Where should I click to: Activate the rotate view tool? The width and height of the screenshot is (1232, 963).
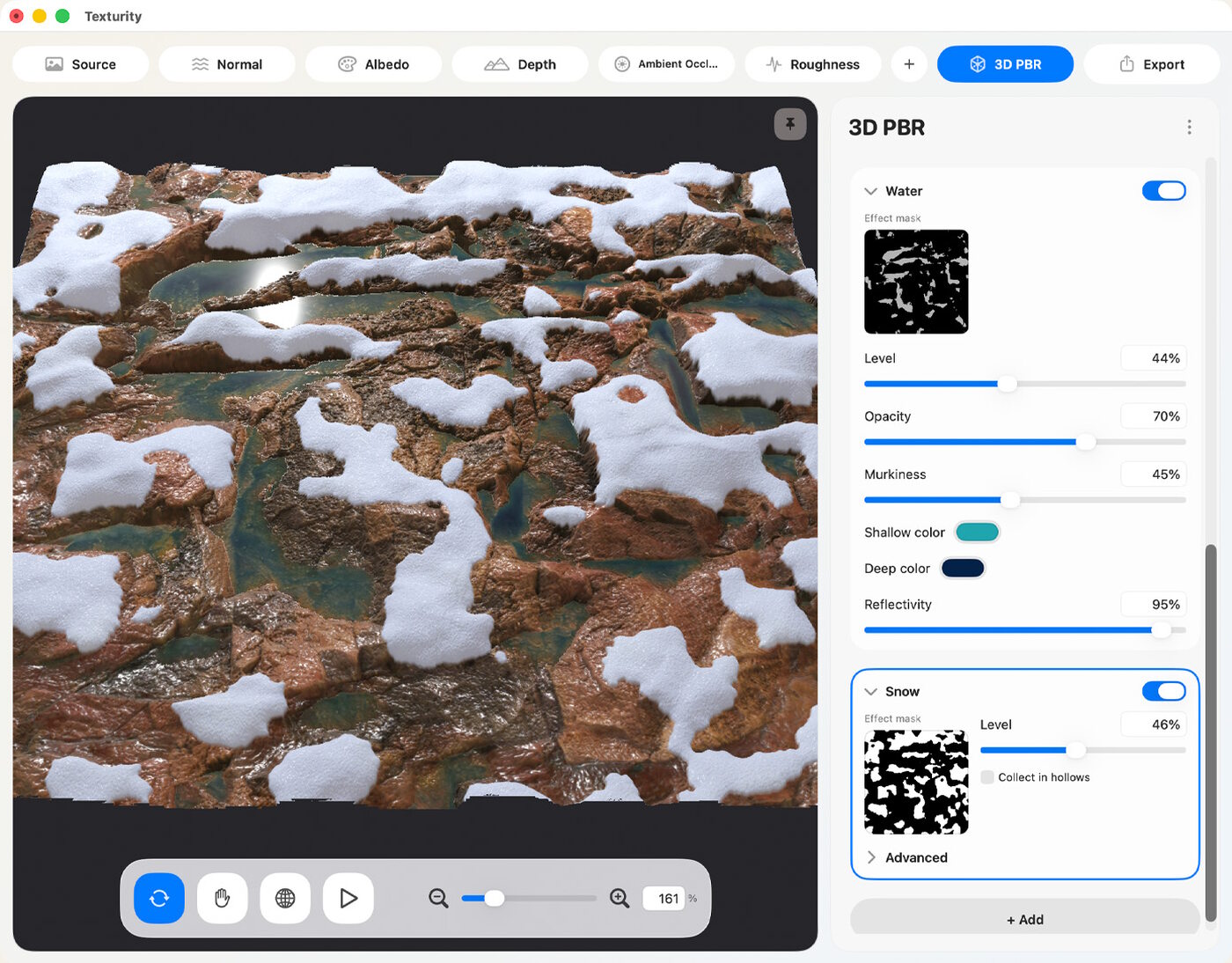click(x=159, y=898)
